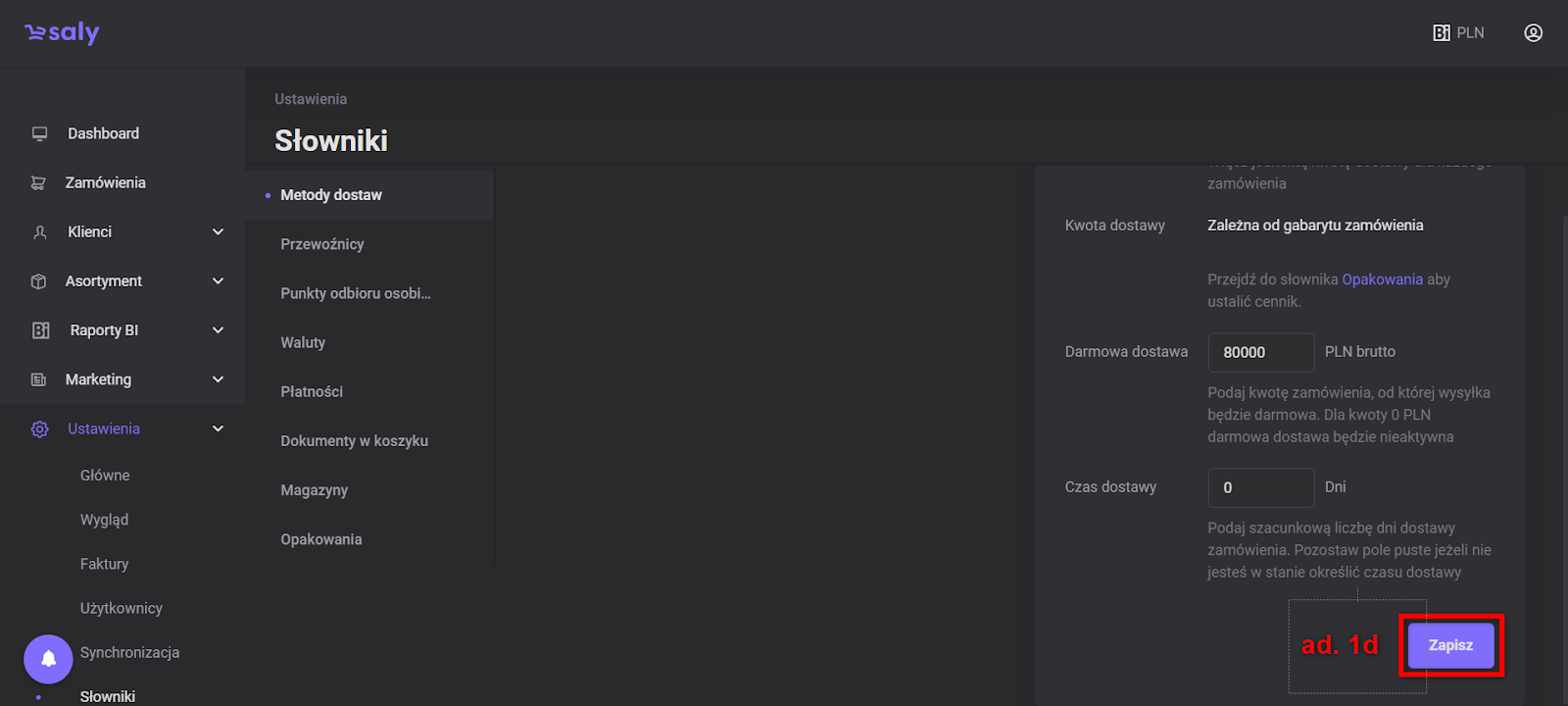The image size is (1568, 706).
Task: Open the Waluty dictionary section
Action: [303, 342]
